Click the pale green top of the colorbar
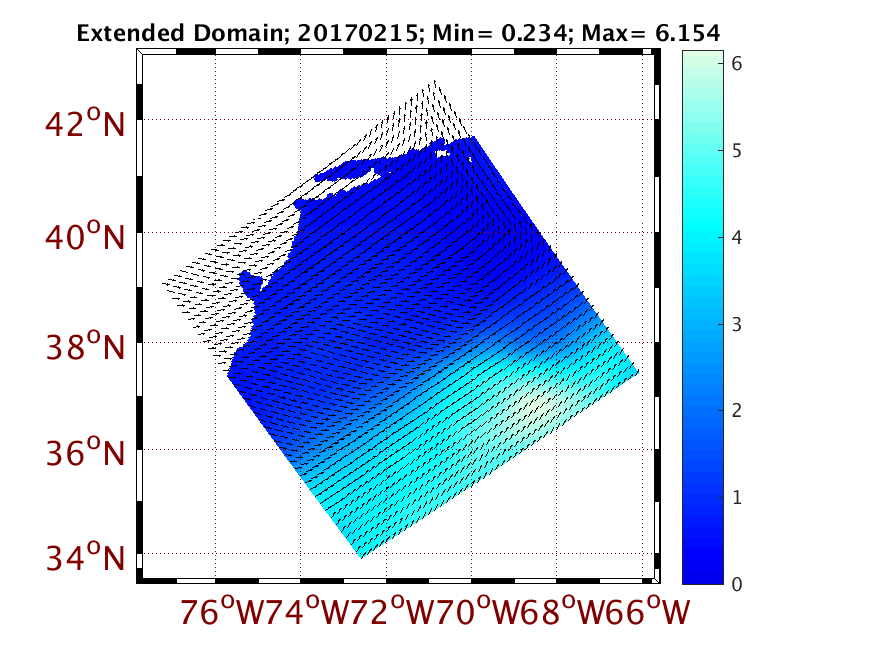The width and height of the screenshot is (874, 655). click(x=703, y=61)
